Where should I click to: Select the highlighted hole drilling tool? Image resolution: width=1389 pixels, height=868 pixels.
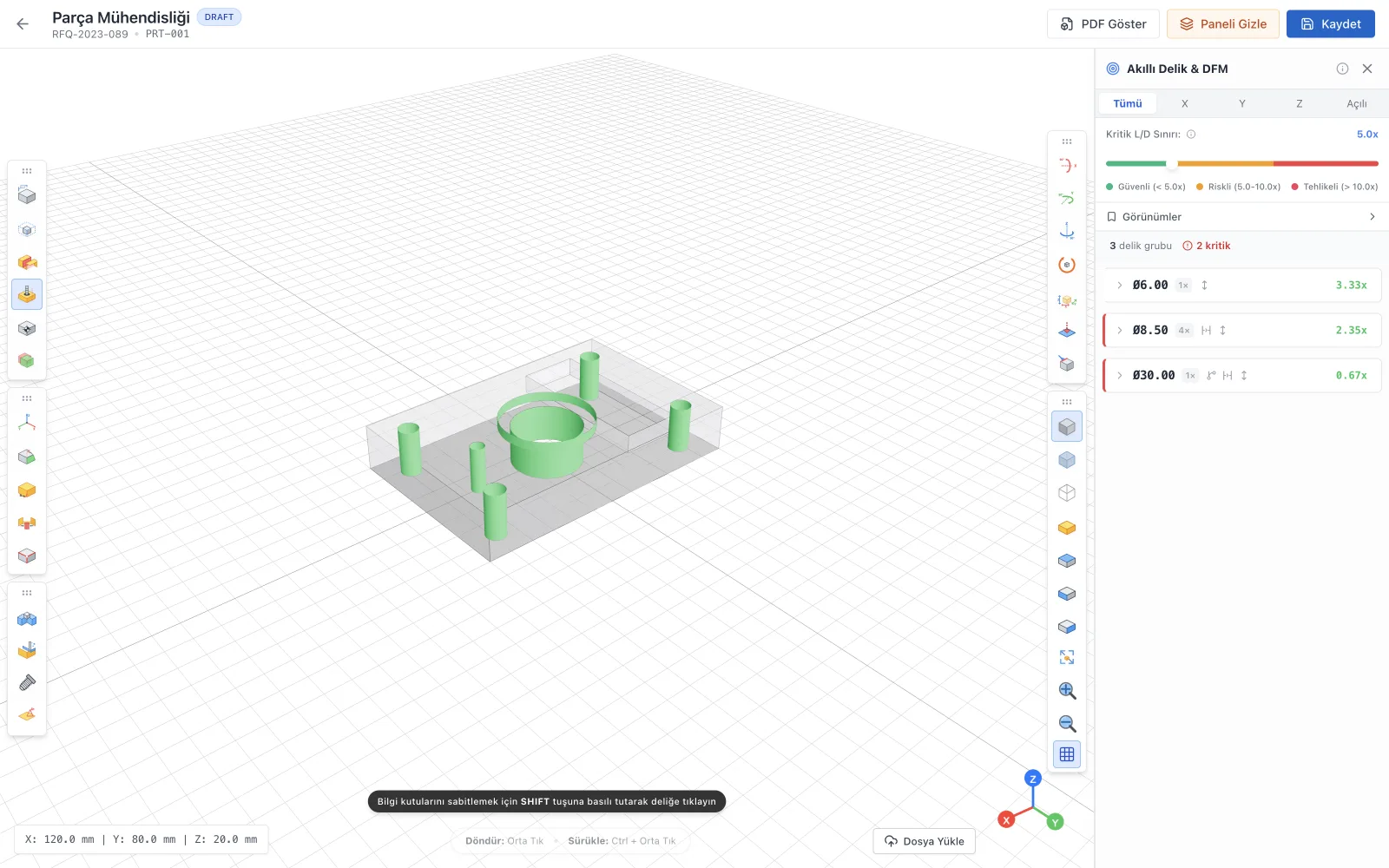point(27,295)
